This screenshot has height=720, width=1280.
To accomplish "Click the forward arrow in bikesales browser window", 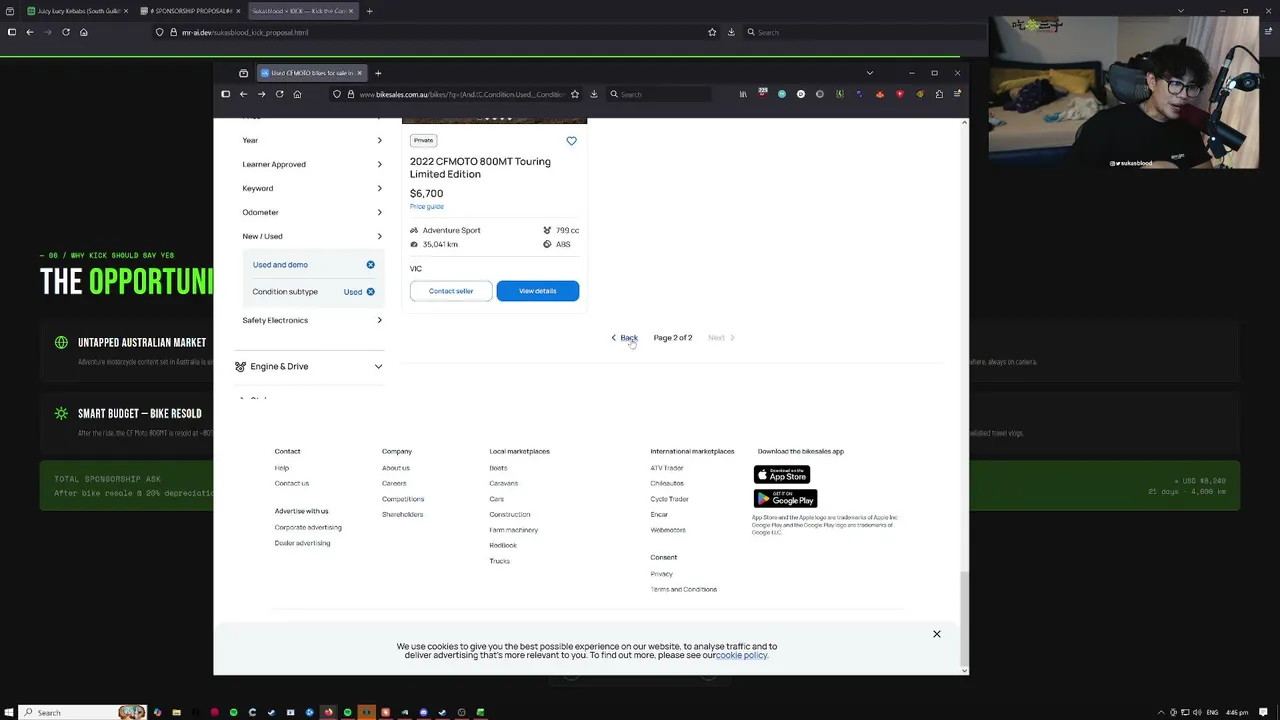I will point(261,94).
